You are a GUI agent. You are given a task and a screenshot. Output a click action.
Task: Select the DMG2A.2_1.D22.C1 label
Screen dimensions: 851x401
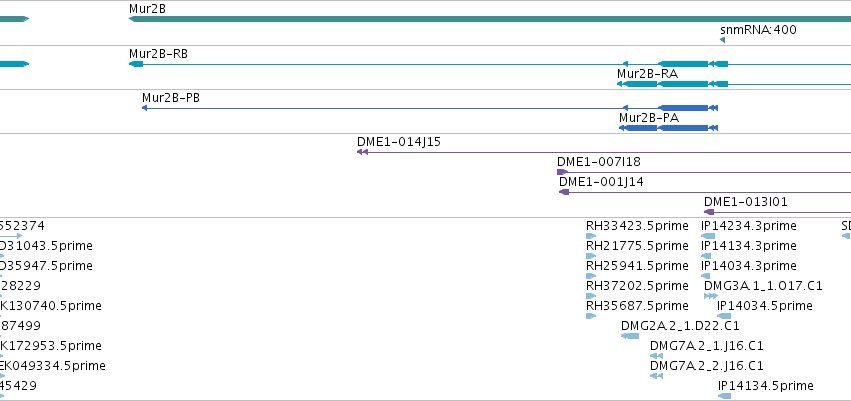[x=680, y=326]
